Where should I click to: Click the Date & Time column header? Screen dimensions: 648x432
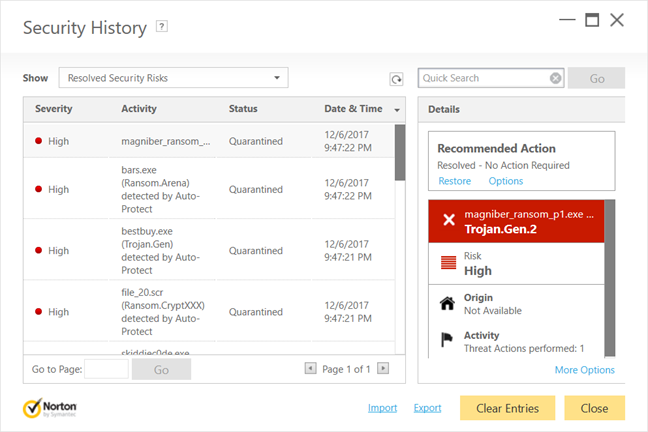(x=353, y=109)
